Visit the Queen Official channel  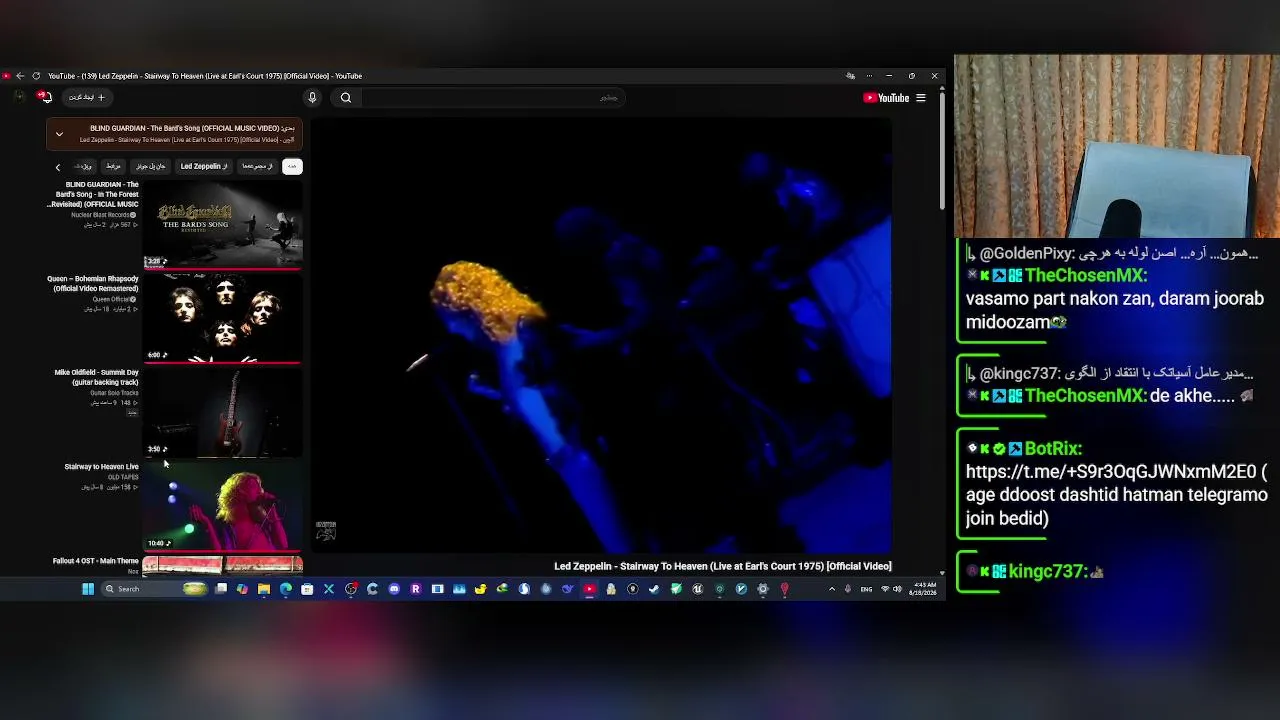coord(114,299)
